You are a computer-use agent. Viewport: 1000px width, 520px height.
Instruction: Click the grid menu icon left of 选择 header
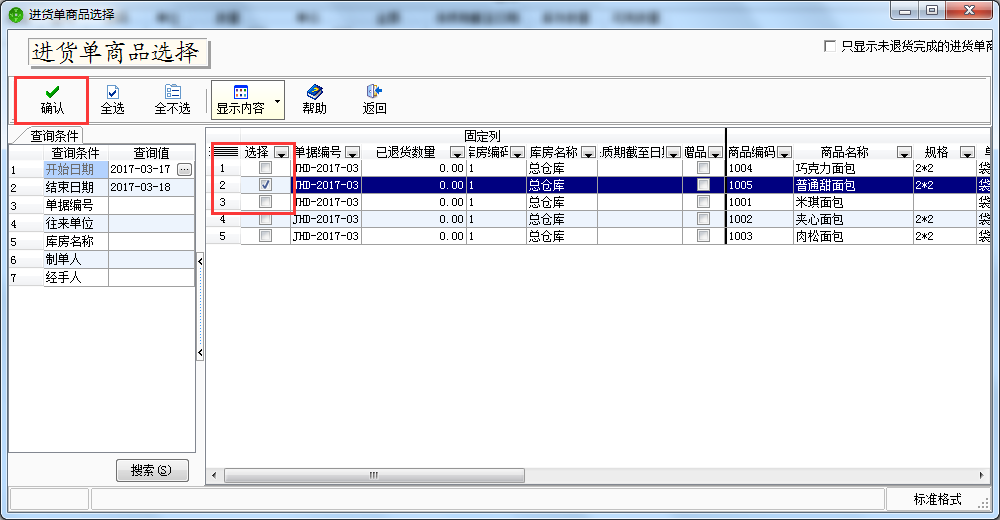(x=224, y=152)
